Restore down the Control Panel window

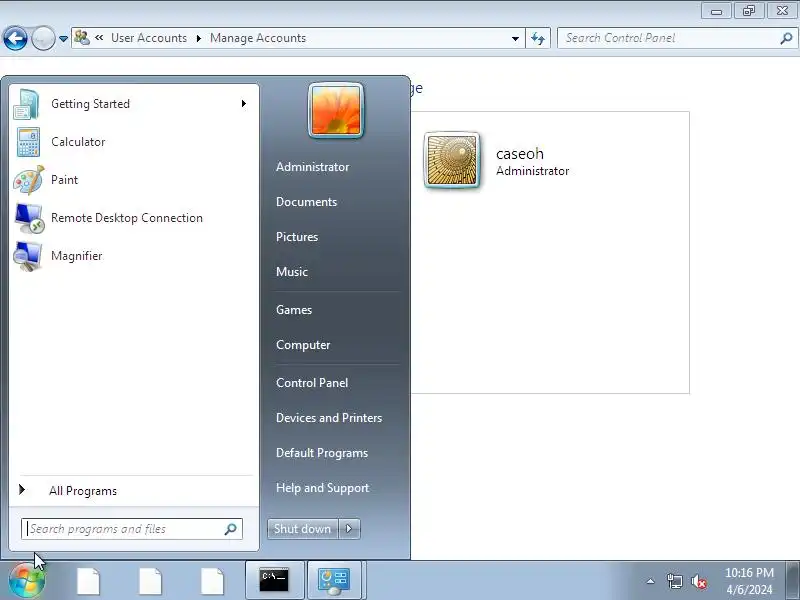[x=749, y=11]
